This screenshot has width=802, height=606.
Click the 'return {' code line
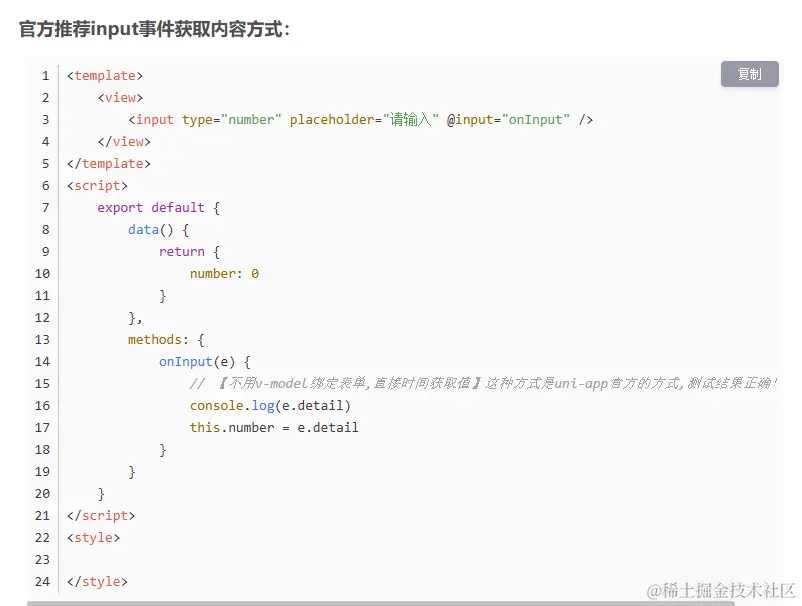pyautogui.click(x=189, y=252)
